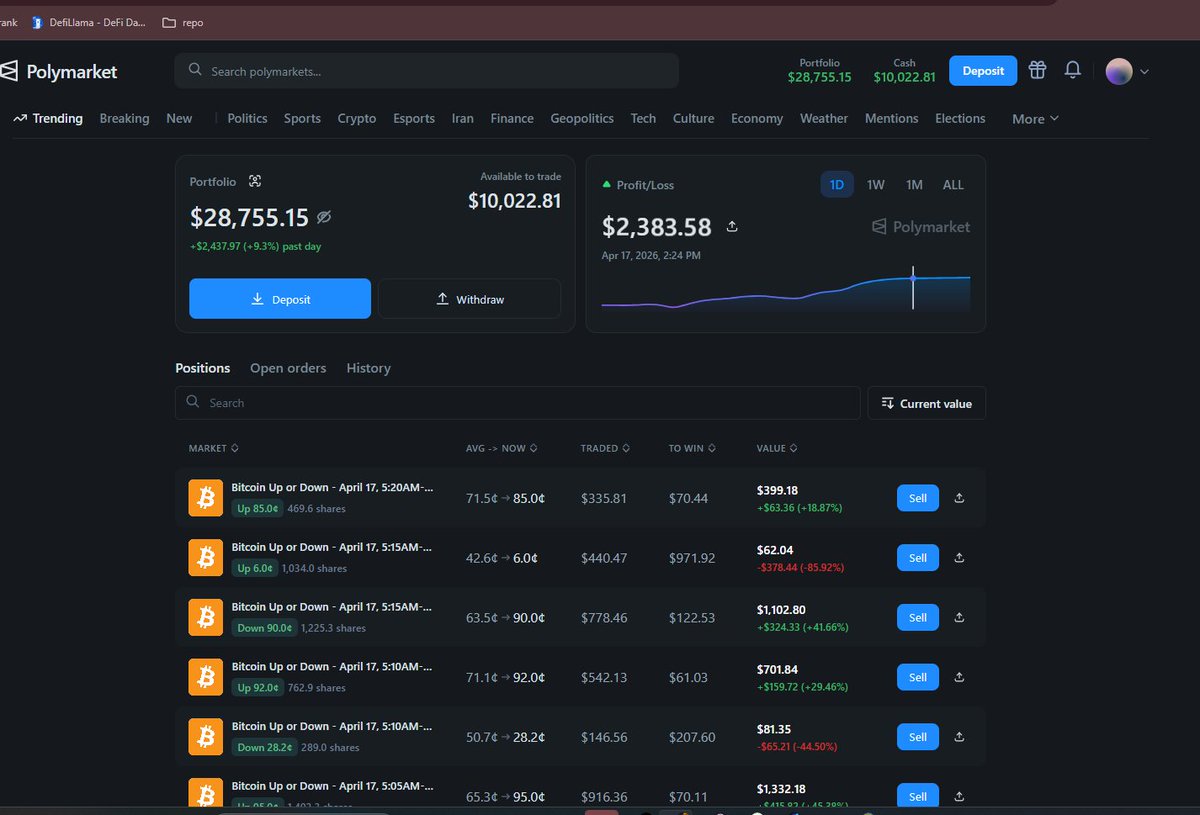The width and height of the screenshot is (1200, 815).
Task: Open the Economy category
Action: (x=757, y=118)
